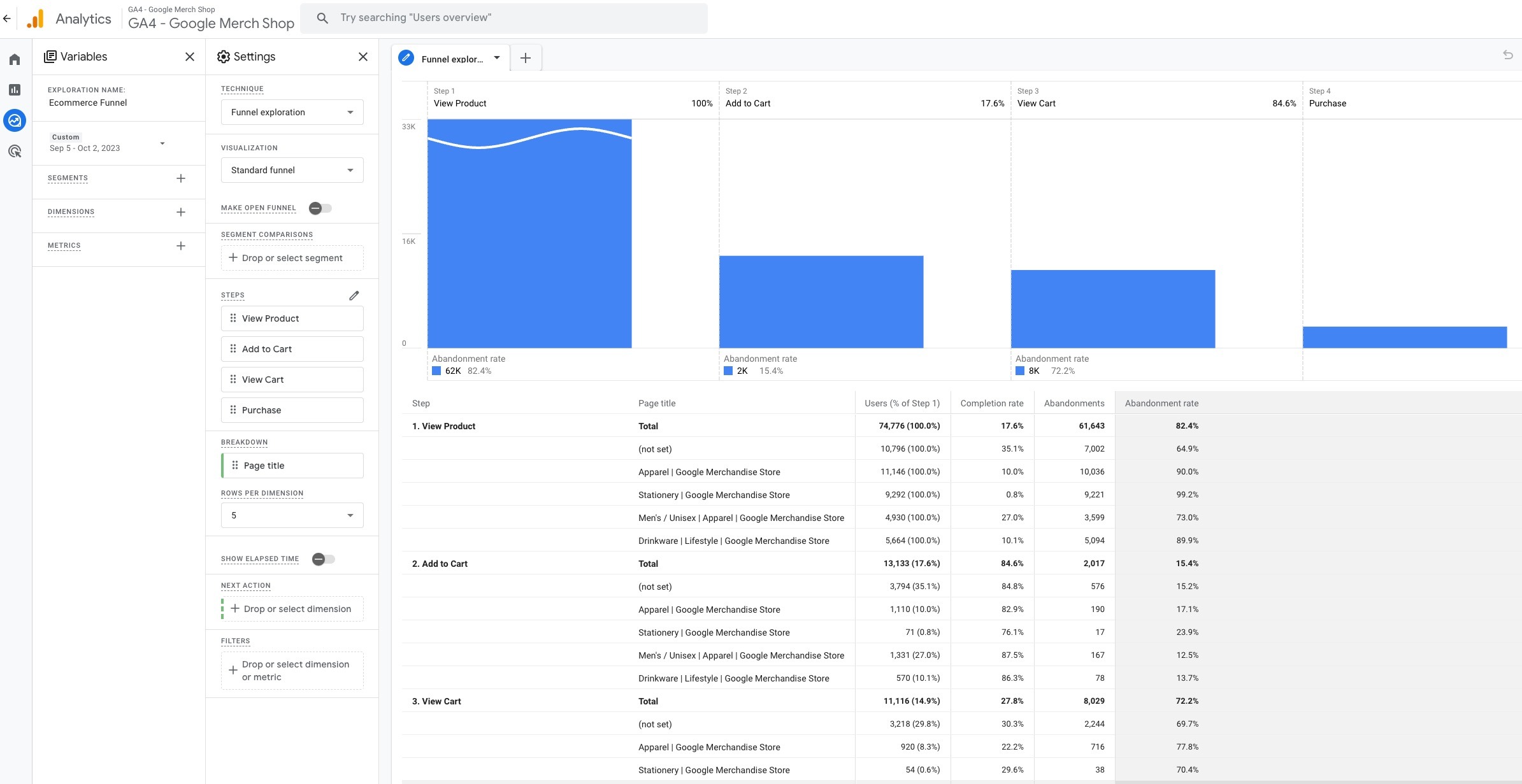
Task: Click the Abandonment rate column header
Action: tap(1161, 403)
